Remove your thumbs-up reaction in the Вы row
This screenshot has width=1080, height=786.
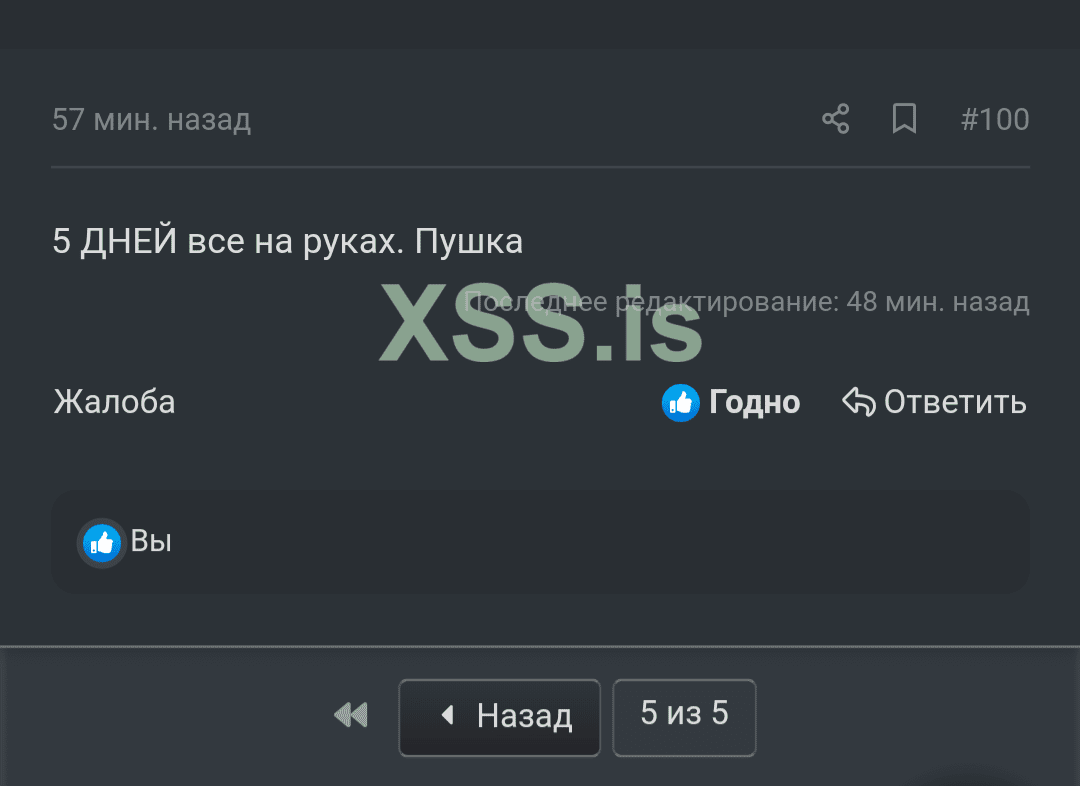101,542
